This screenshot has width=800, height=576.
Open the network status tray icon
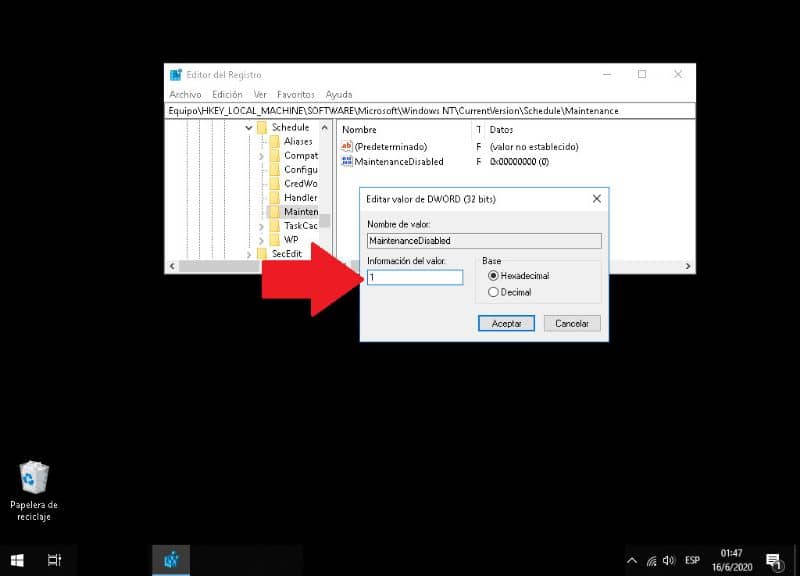(651, 561)
